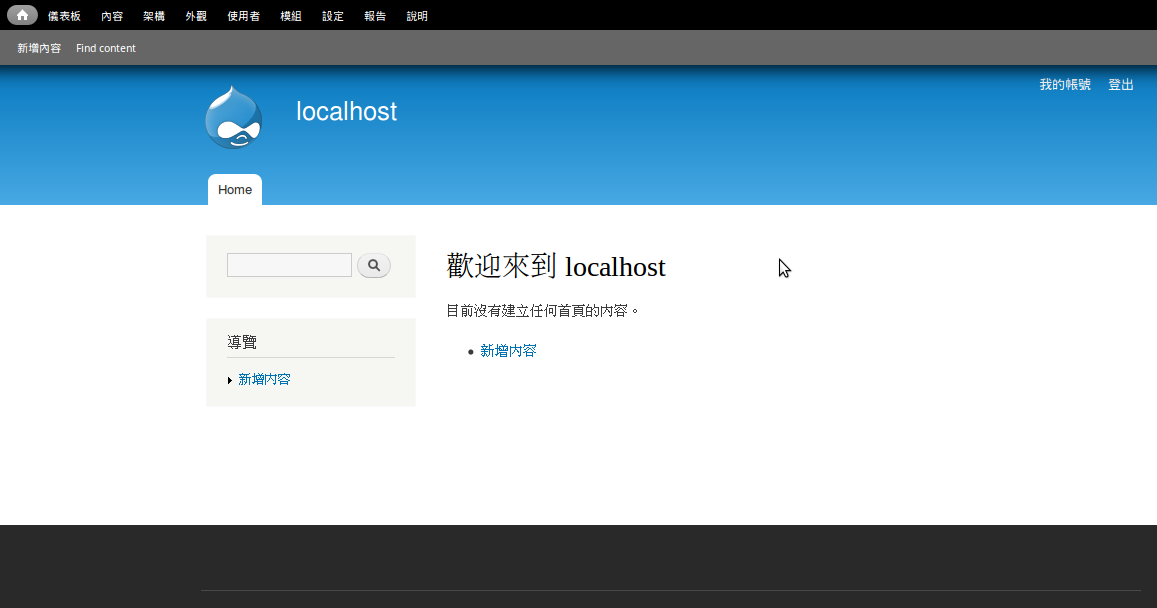1157x608 pixels.
Task: Click the 歡迎來到 localhost heading
Action: (x=556, y=266)
